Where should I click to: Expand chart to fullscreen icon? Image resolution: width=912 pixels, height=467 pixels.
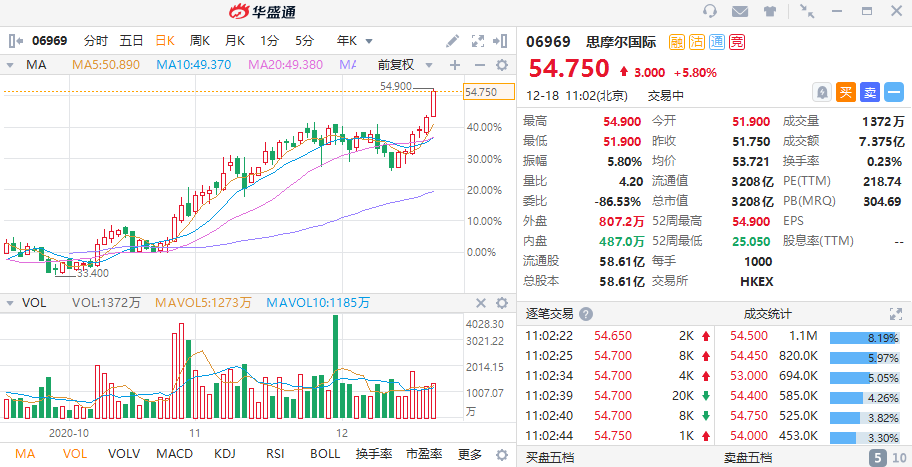point(478,41)
